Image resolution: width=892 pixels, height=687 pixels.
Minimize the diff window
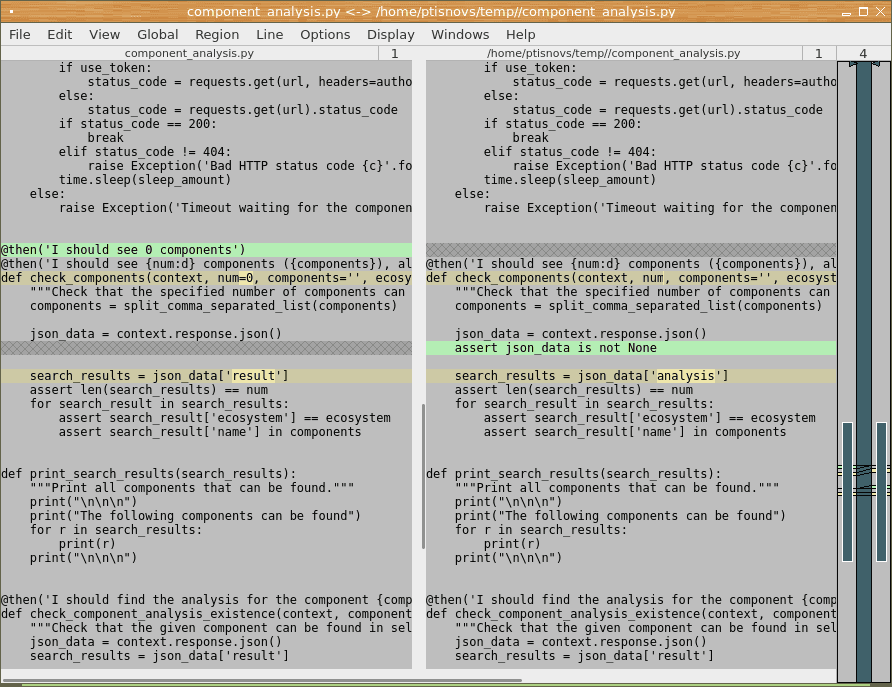pos(846,12)
